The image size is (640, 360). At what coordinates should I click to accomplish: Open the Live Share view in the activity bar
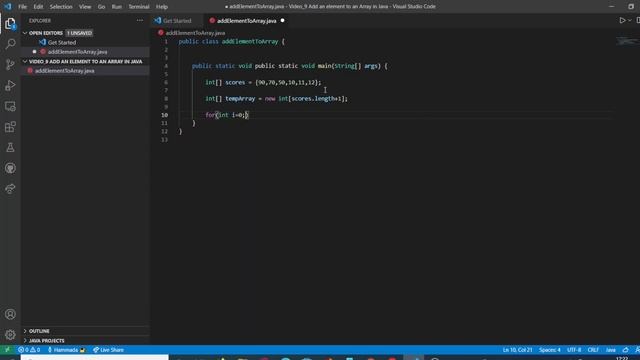[10, 189]
